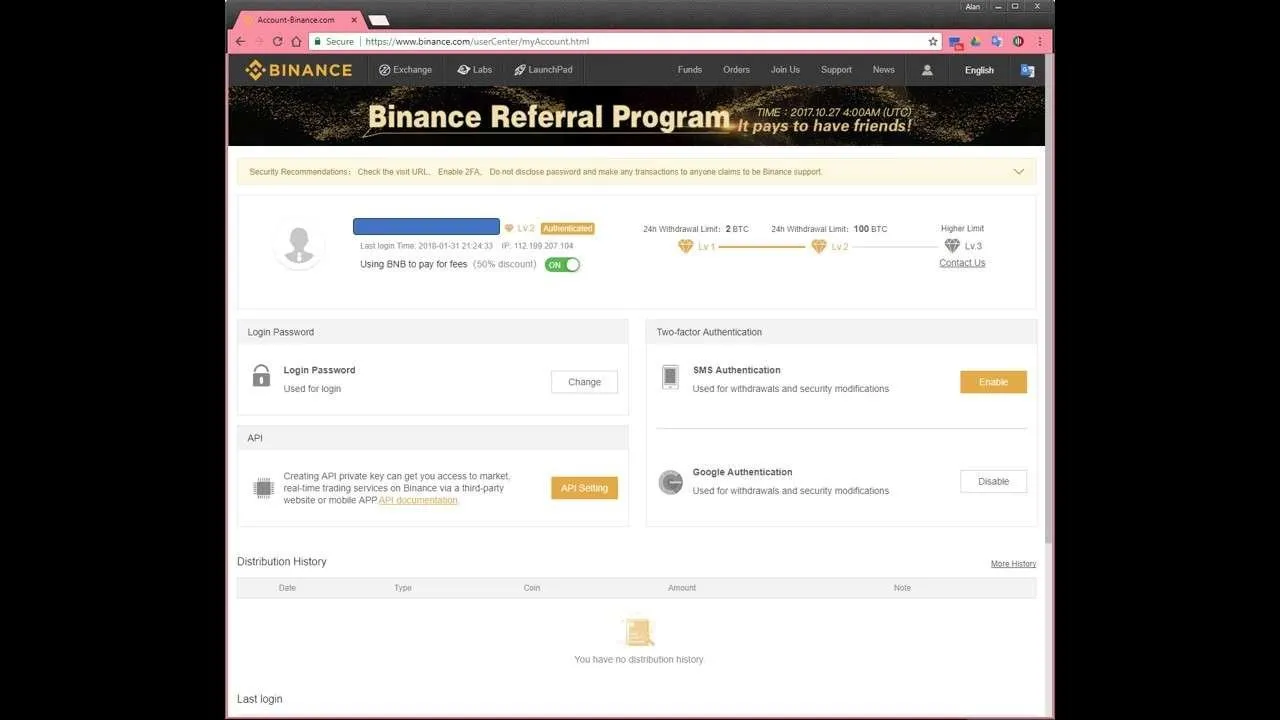Open the Orders menu

(736, 70)
